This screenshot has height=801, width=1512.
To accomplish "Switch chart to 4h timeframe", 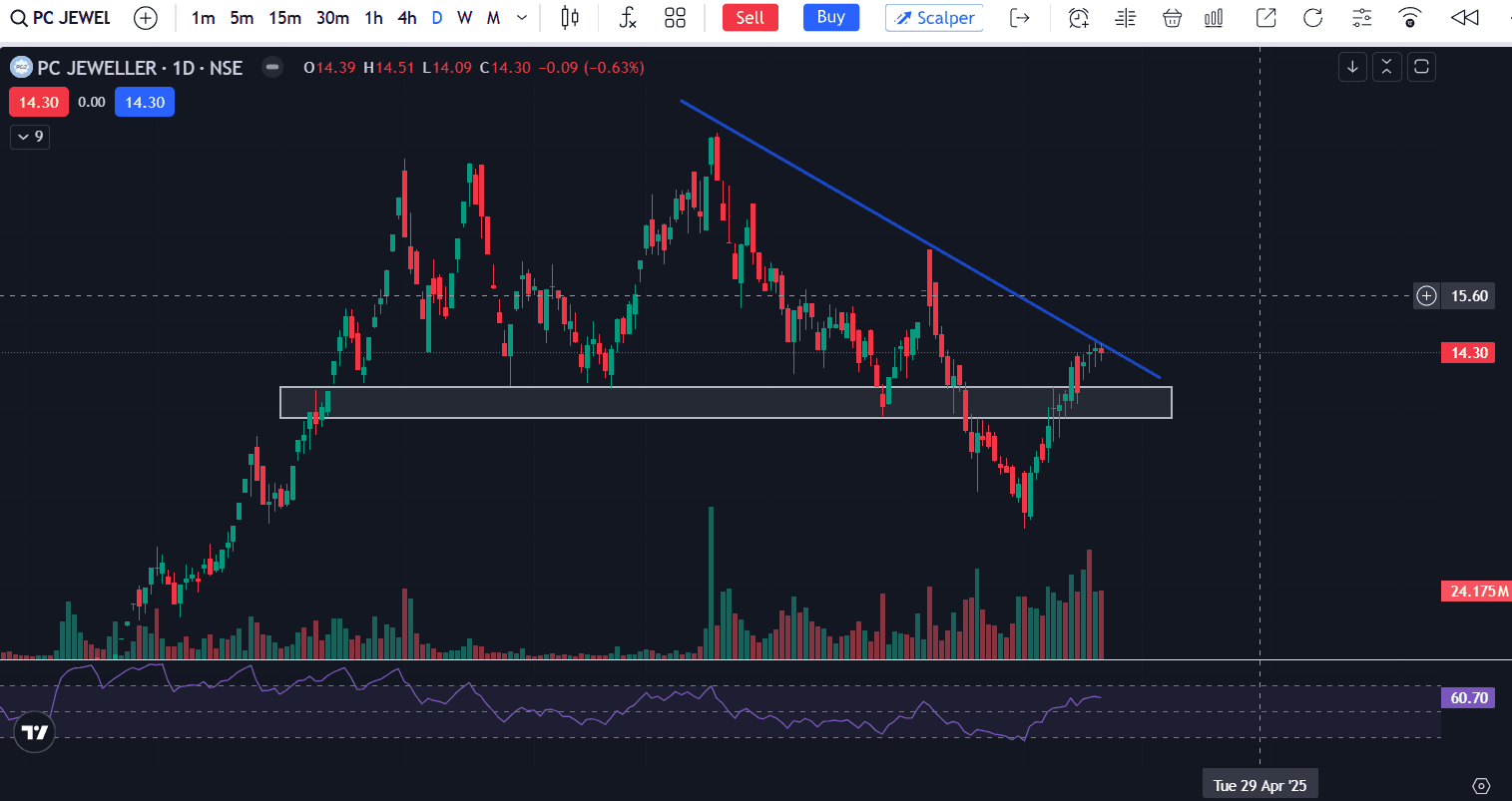I will pyautogui.click(x=407, y=18).
